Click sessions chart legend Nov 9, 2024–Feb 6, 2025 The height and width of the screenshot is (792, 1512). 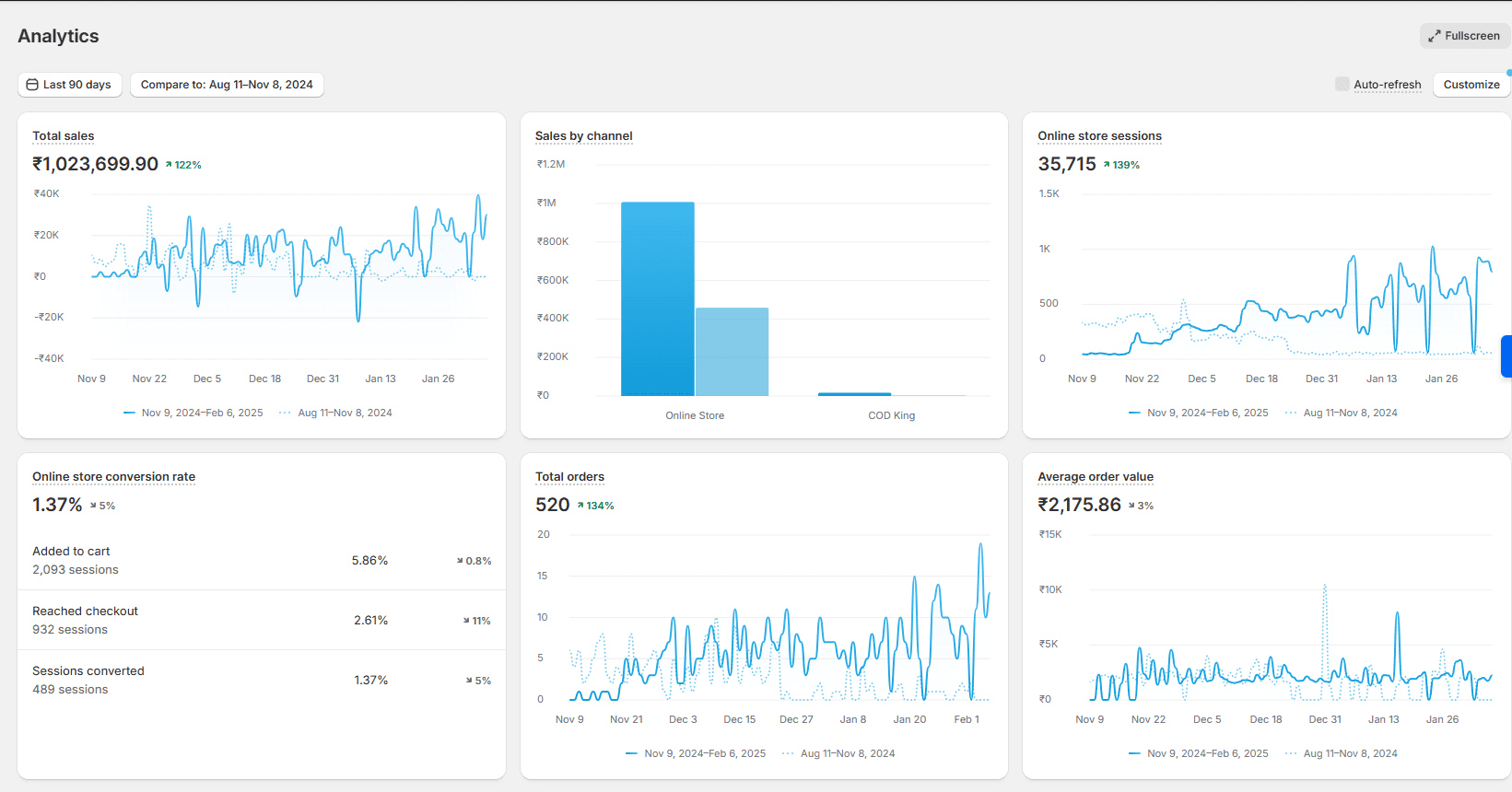pyautogui.click(x=1199, y=413)
